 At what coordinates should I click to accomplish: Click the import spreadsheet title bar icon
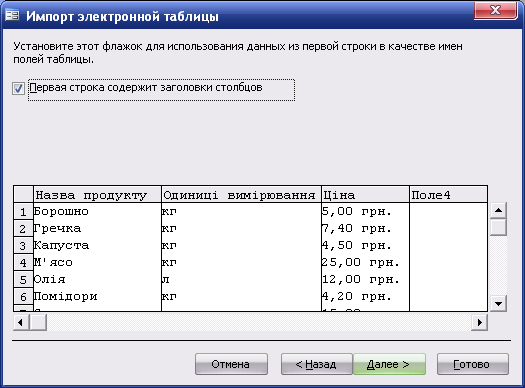(x=12, y=15)
